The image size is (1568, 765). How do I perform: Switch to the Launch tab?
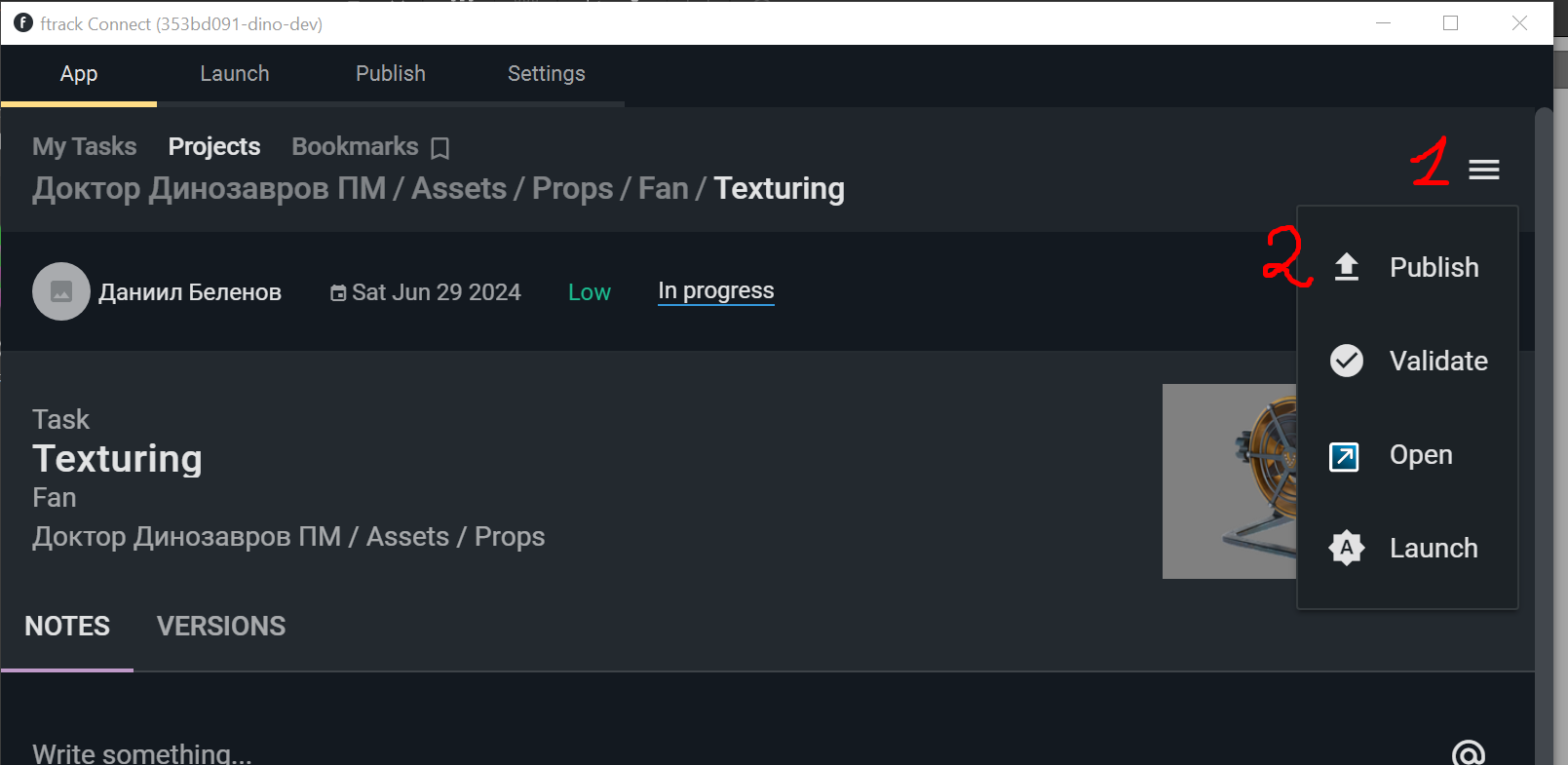[x=235, y=74]
